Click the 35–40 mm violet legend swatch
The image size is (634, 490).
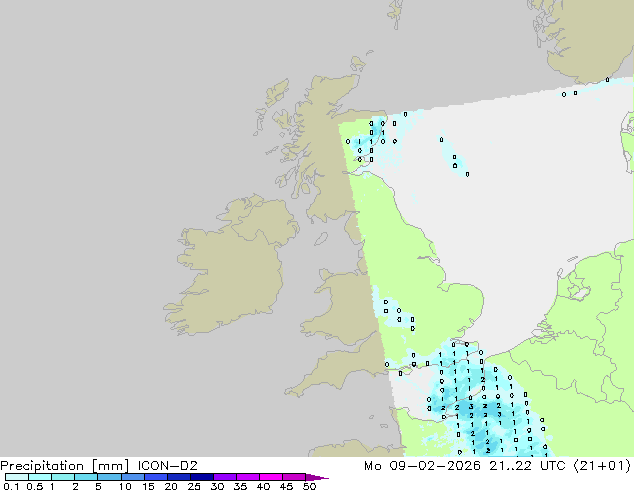[247, 477]
